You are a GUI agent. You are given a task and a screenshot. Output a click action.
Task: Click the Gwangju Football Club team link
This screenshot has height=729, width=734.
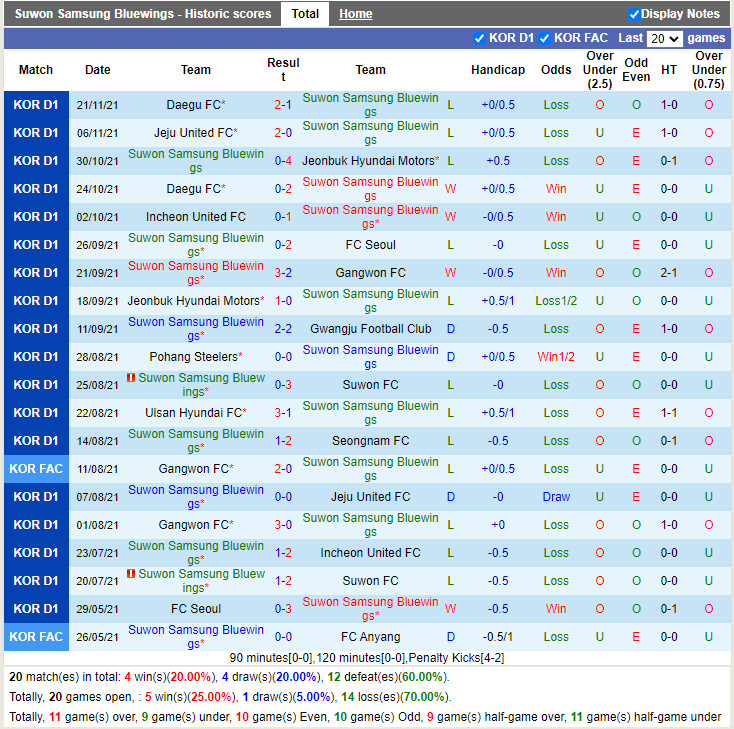click(370, 329)
